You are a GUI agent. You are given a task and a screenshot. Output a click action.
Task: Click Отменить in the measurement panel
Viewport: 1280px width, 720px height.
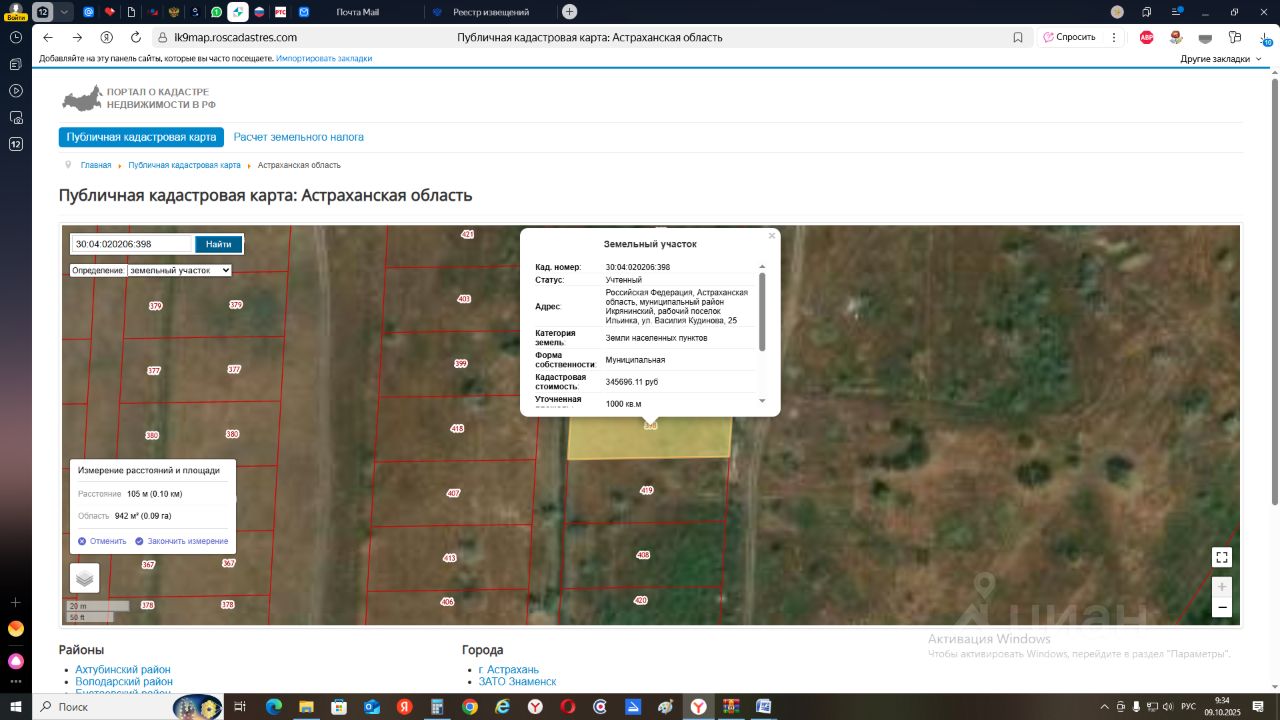[x=102, y=541]
